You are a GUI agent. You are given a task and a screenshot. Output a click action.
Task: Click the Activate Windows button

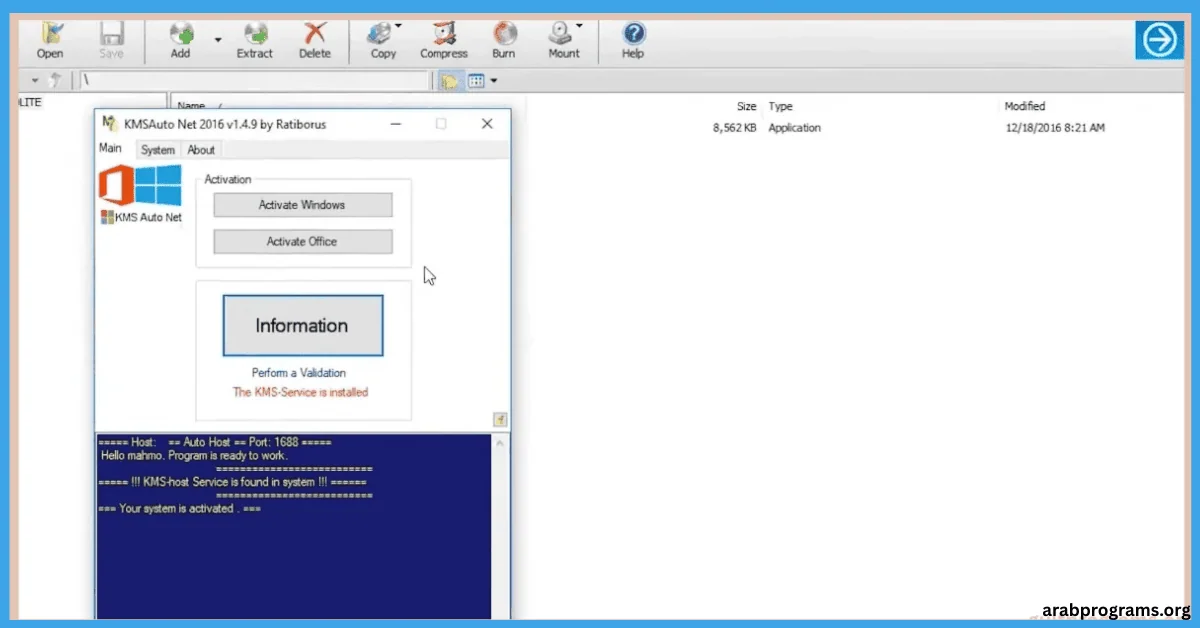tap(302, 205)
